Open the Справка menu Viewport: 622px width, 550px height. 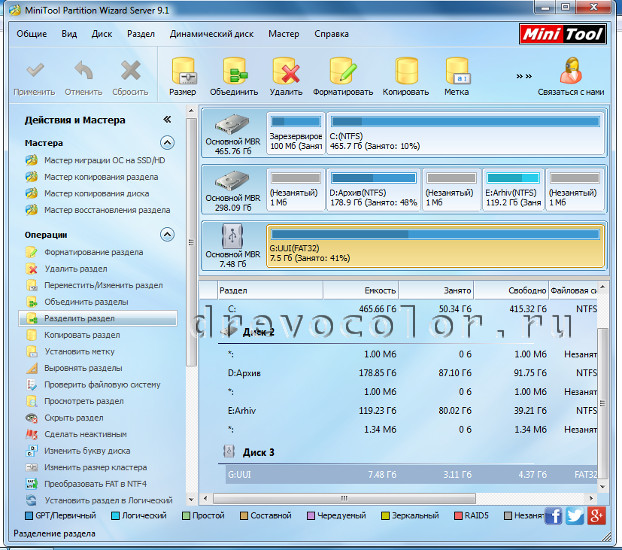click(x=331, y=34)
